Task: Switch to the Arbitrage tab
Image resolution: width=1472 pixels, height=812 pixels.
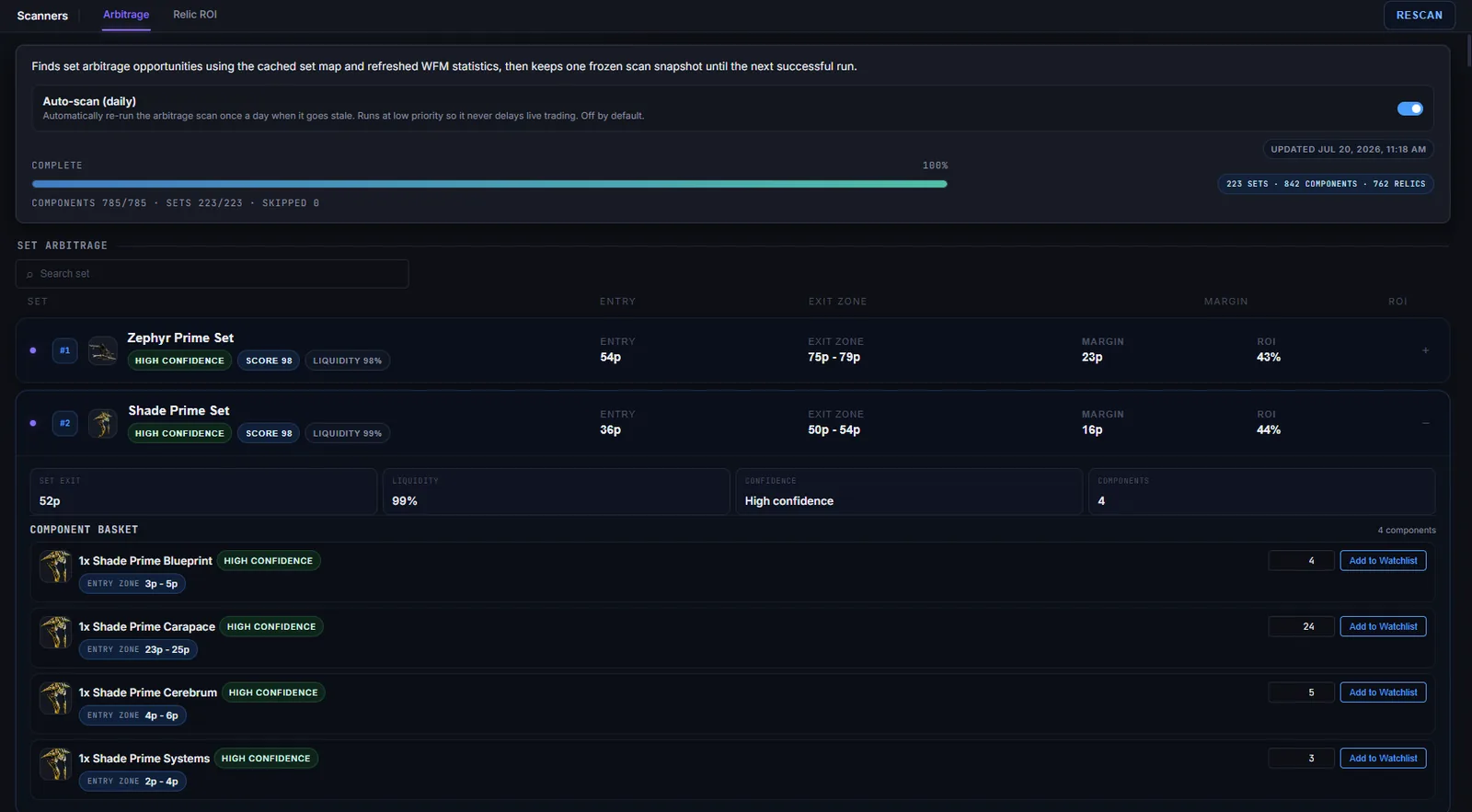Action: [126, 15]
